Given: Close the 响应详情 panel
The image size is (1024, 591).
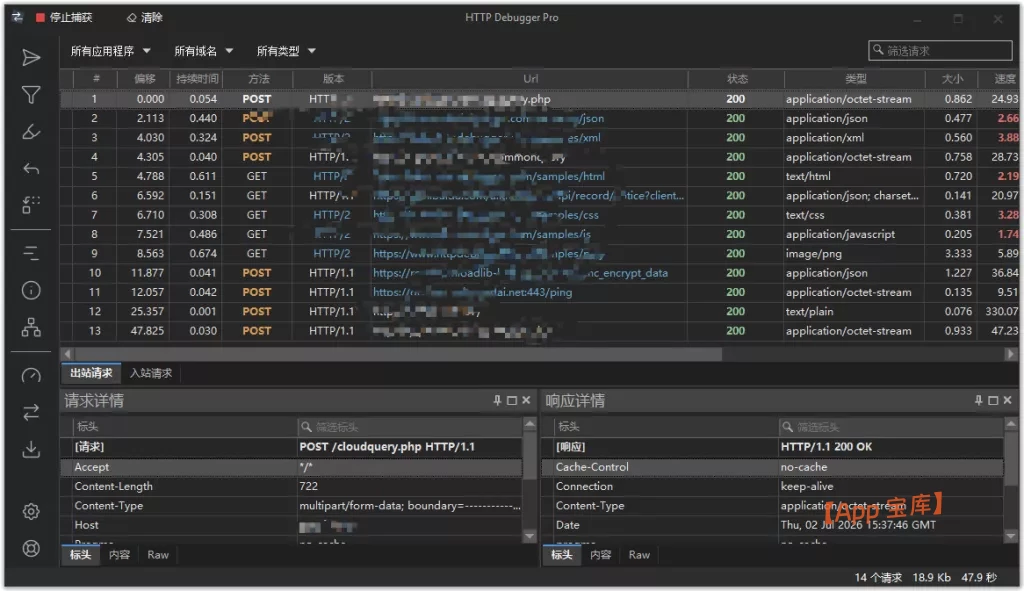Looking at the screenshot, I should pyautogui.click(x=1008, y=400).
